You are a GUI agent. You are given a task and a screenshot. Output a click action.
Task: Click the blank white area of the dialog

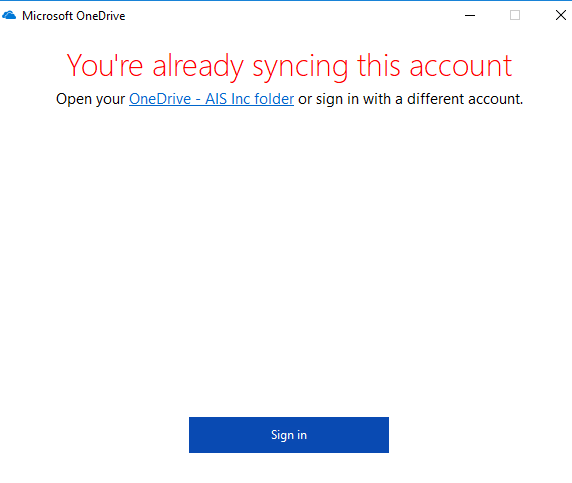click(x=288, y=255)
